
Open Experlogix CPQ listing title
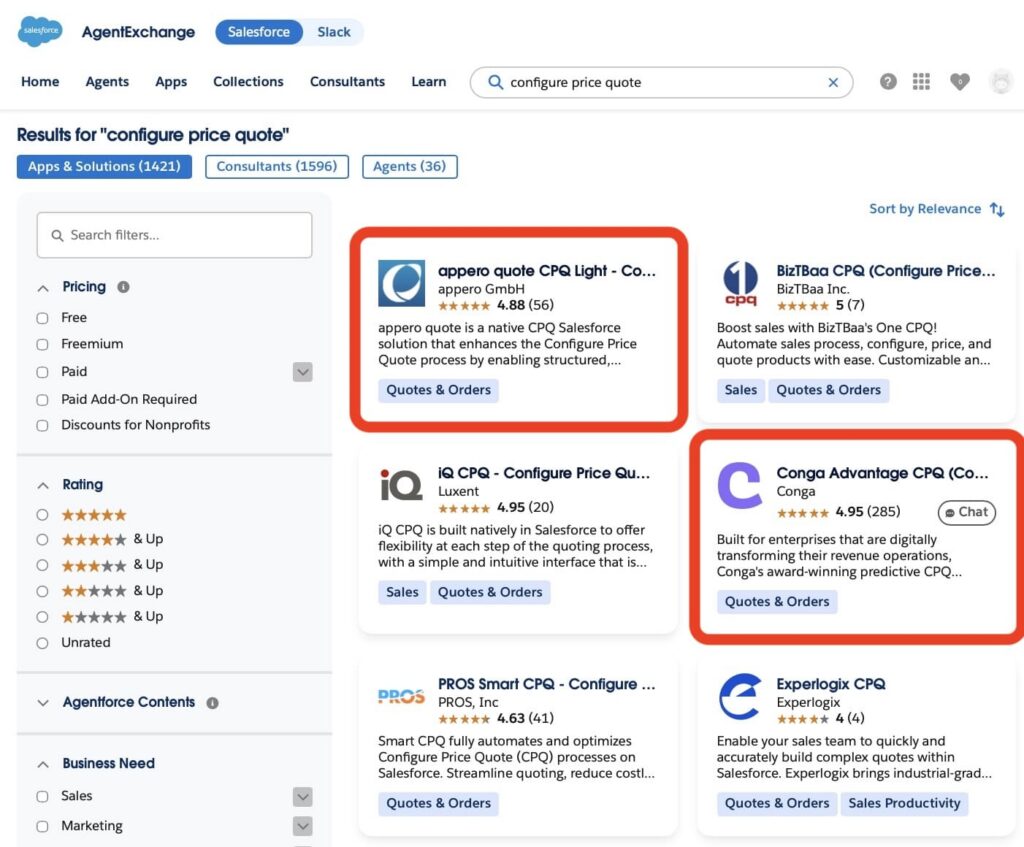point(831,684)
